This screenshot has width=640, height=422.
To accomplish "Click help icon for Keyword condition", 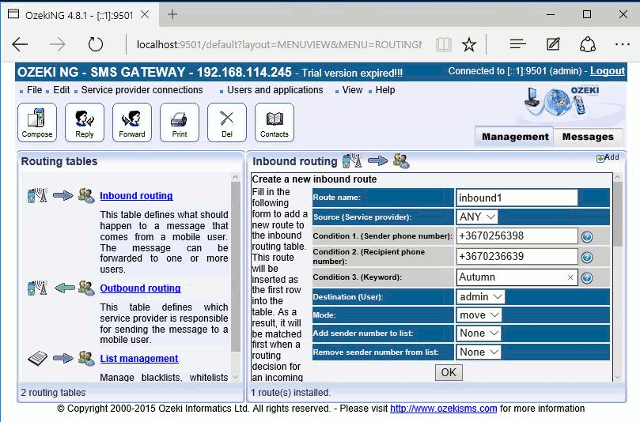I will [587, 278].
